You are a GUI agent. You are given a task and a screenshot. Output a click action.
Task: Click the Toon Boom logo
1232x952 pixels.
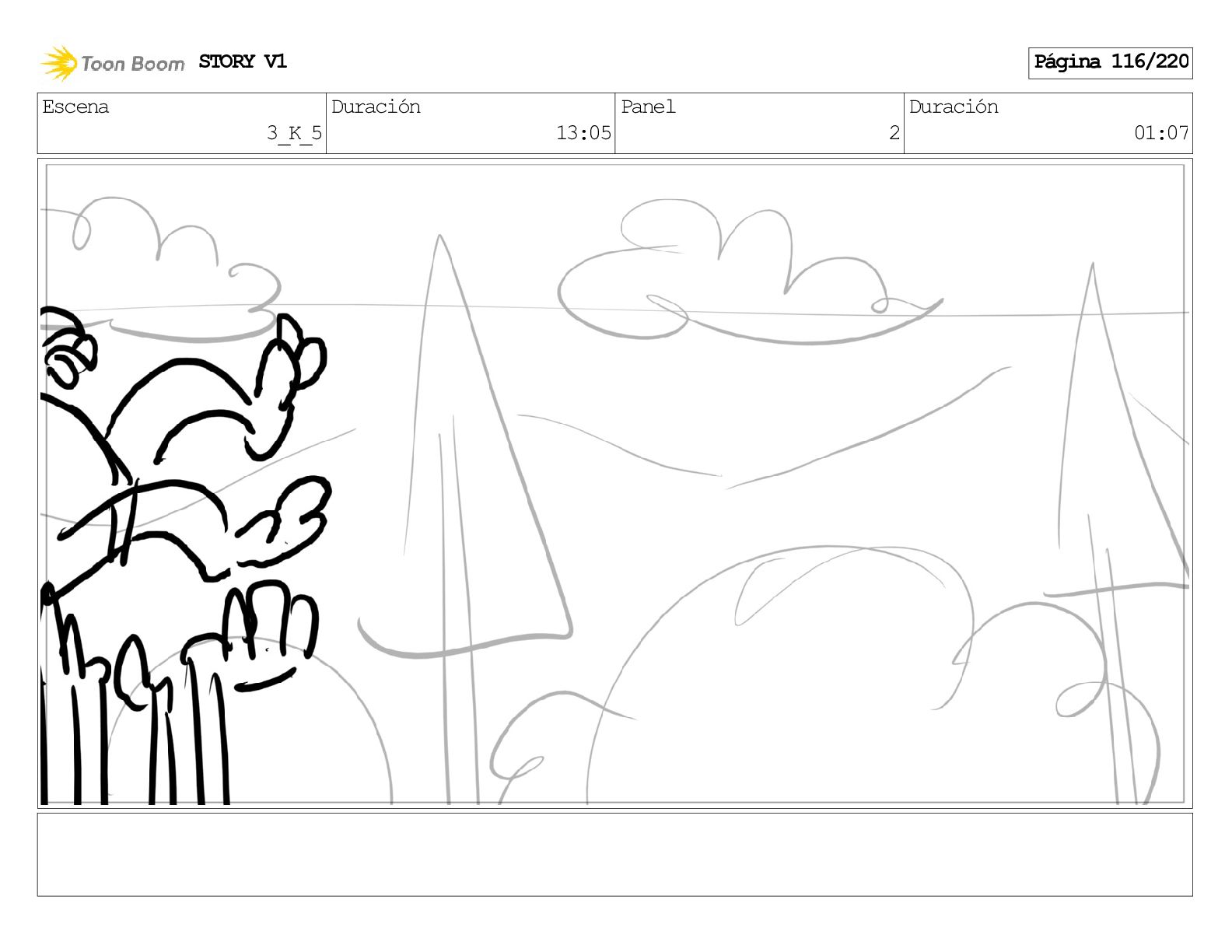click(x=113, y=63)
